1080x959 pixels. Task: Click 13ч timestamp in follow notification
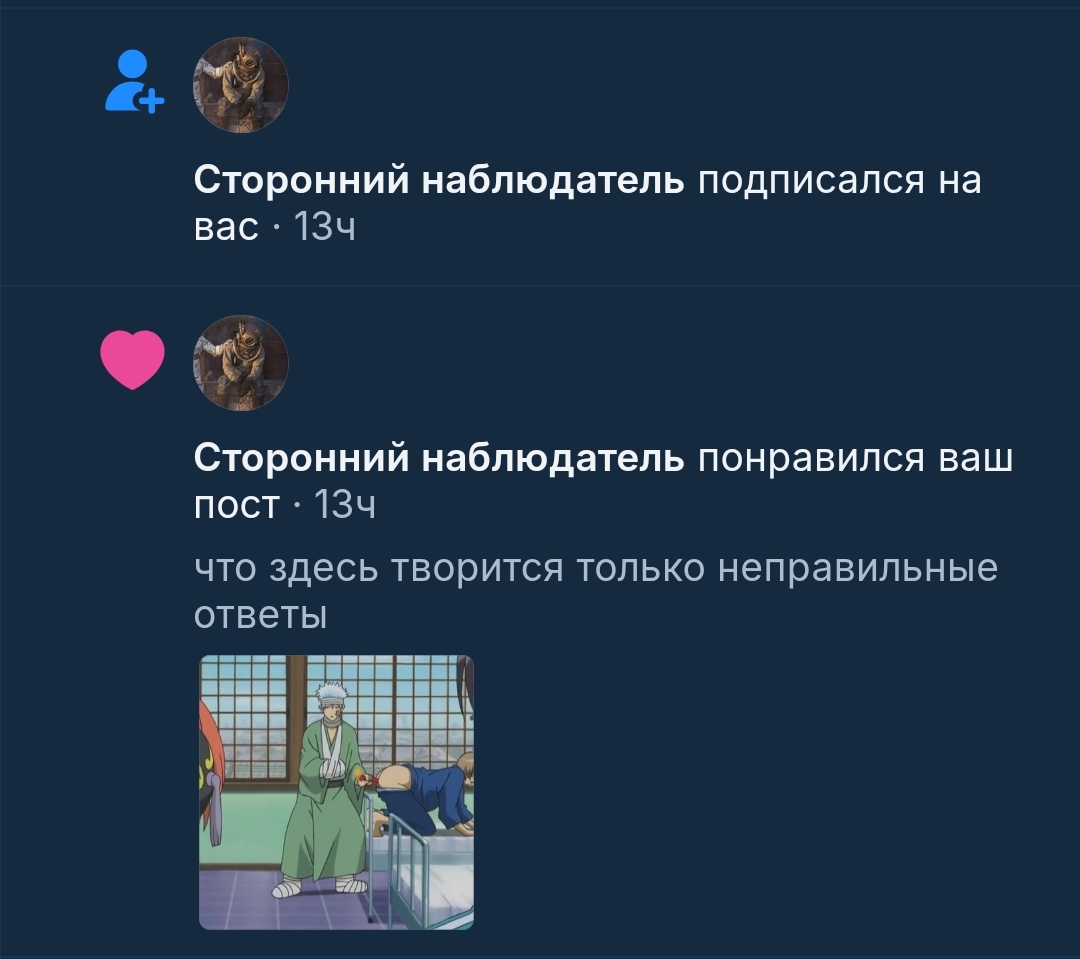point(324,227)
